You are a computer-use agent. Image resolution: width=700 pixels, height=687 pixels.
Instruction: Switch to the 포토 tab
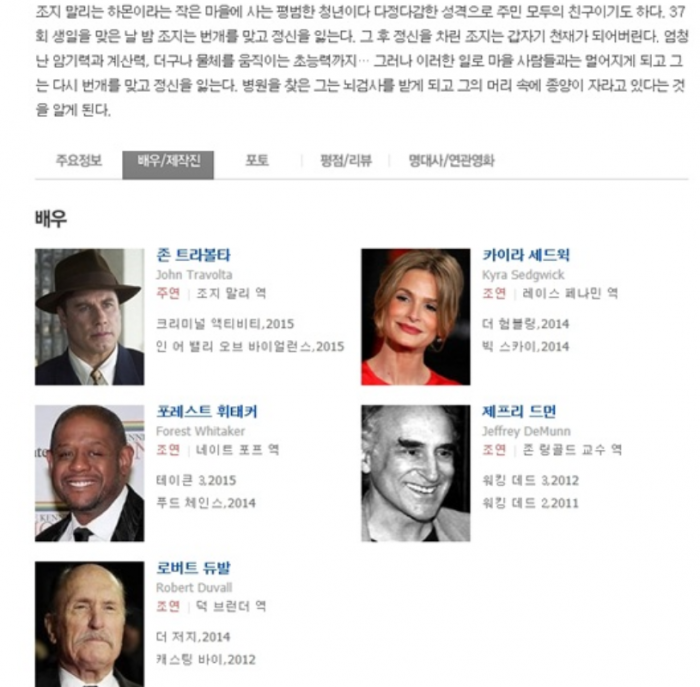[x=257, y=161]
